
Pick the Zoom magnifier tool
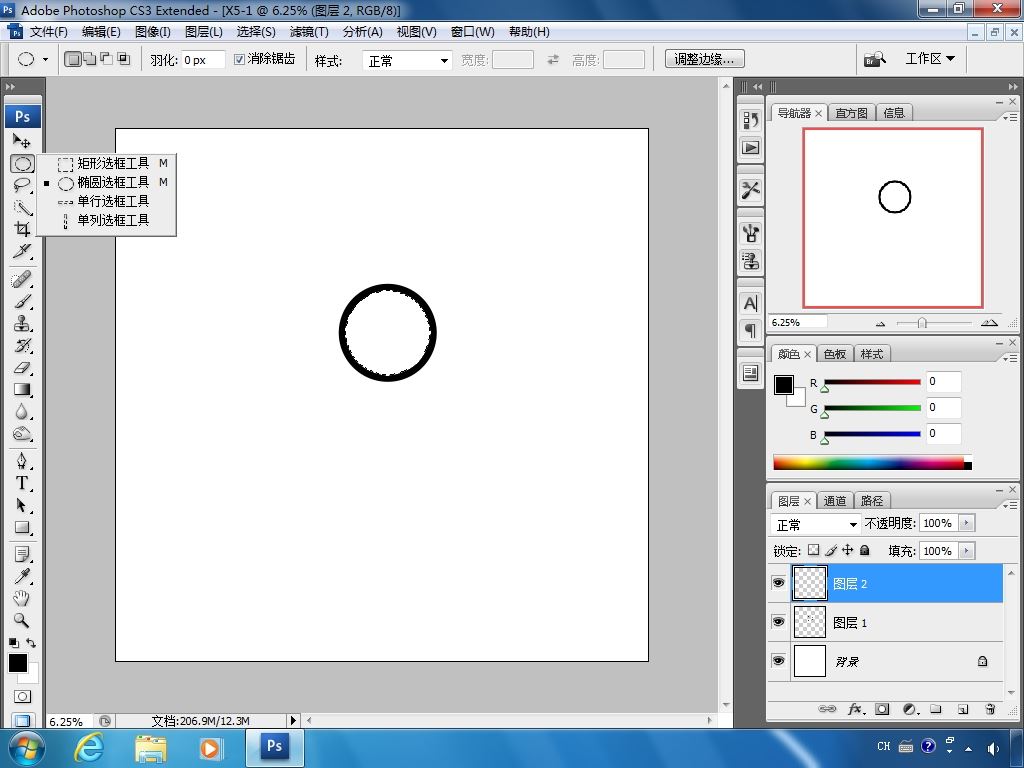22,620
